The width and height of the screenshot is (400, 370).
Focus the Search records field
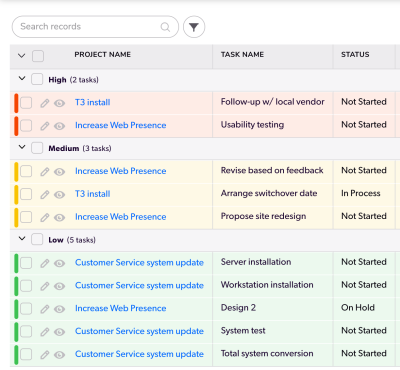tap(95, 27)
